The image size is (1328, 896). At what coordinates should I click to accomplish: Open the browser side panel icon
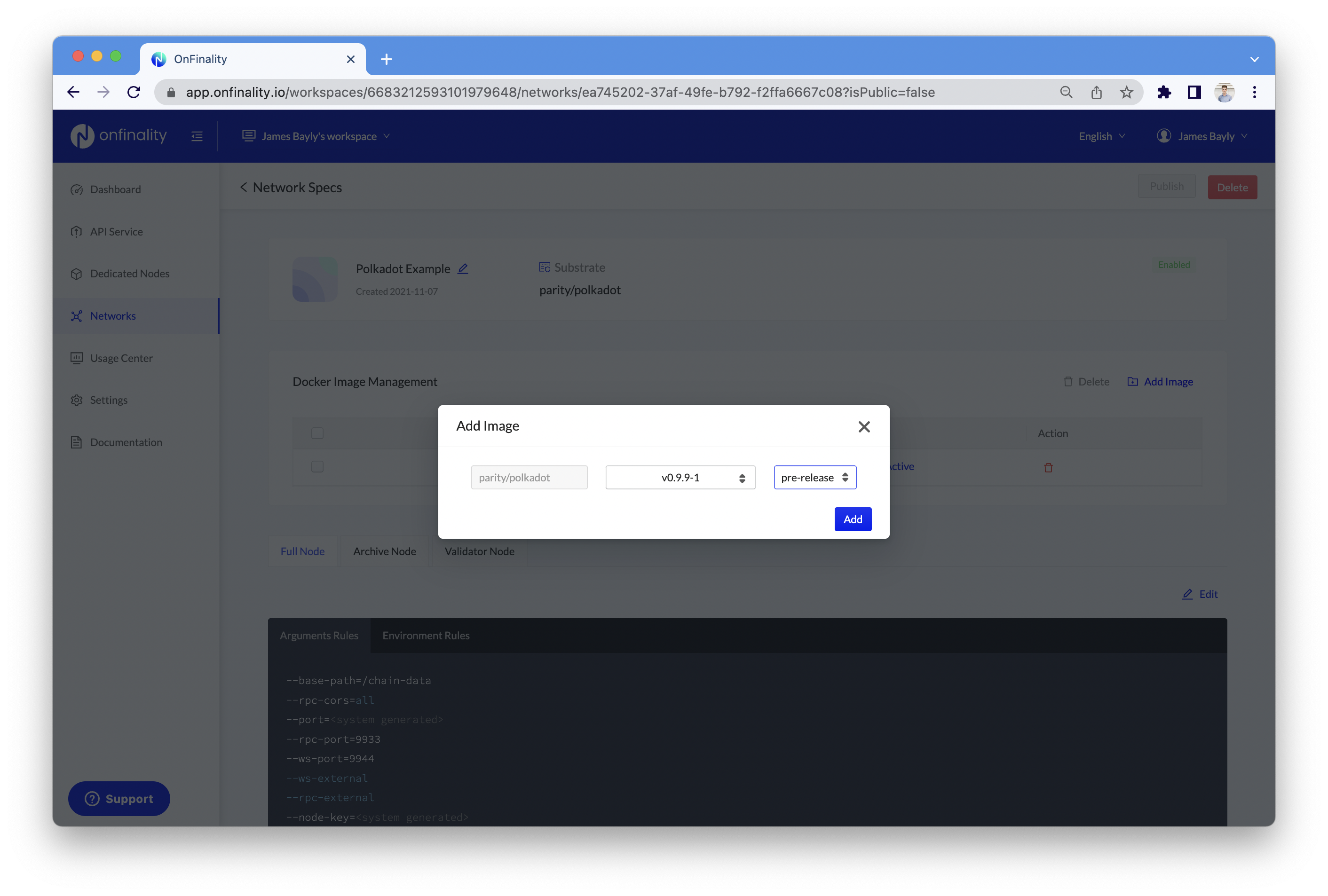[1194, 92]
